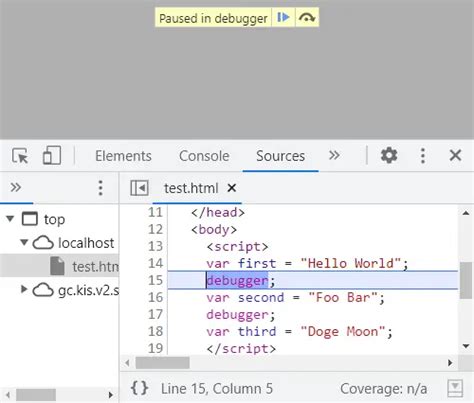Click the editor horizontal scrollbar thumb
The height and width of the screenshot is (403, 474).
click(163, 363)
